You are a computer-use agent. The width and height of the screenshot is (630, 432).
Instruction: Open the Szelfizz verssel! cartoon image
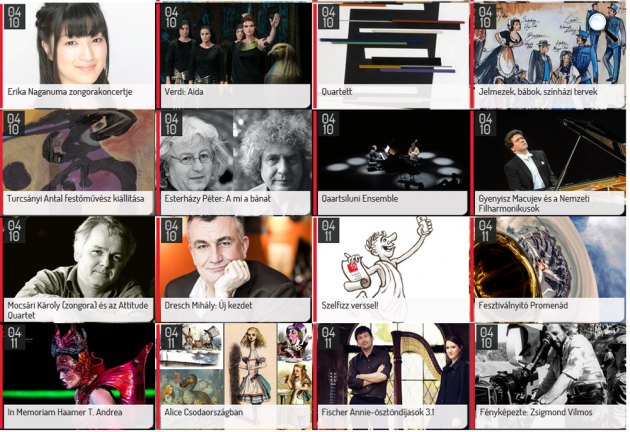coord(392,258)
